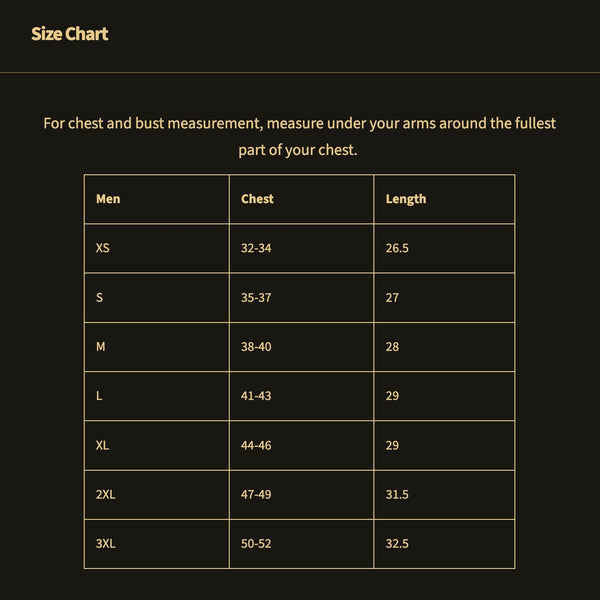Select the 2XL size cell

pyautogui.click(x=106, y=495)
